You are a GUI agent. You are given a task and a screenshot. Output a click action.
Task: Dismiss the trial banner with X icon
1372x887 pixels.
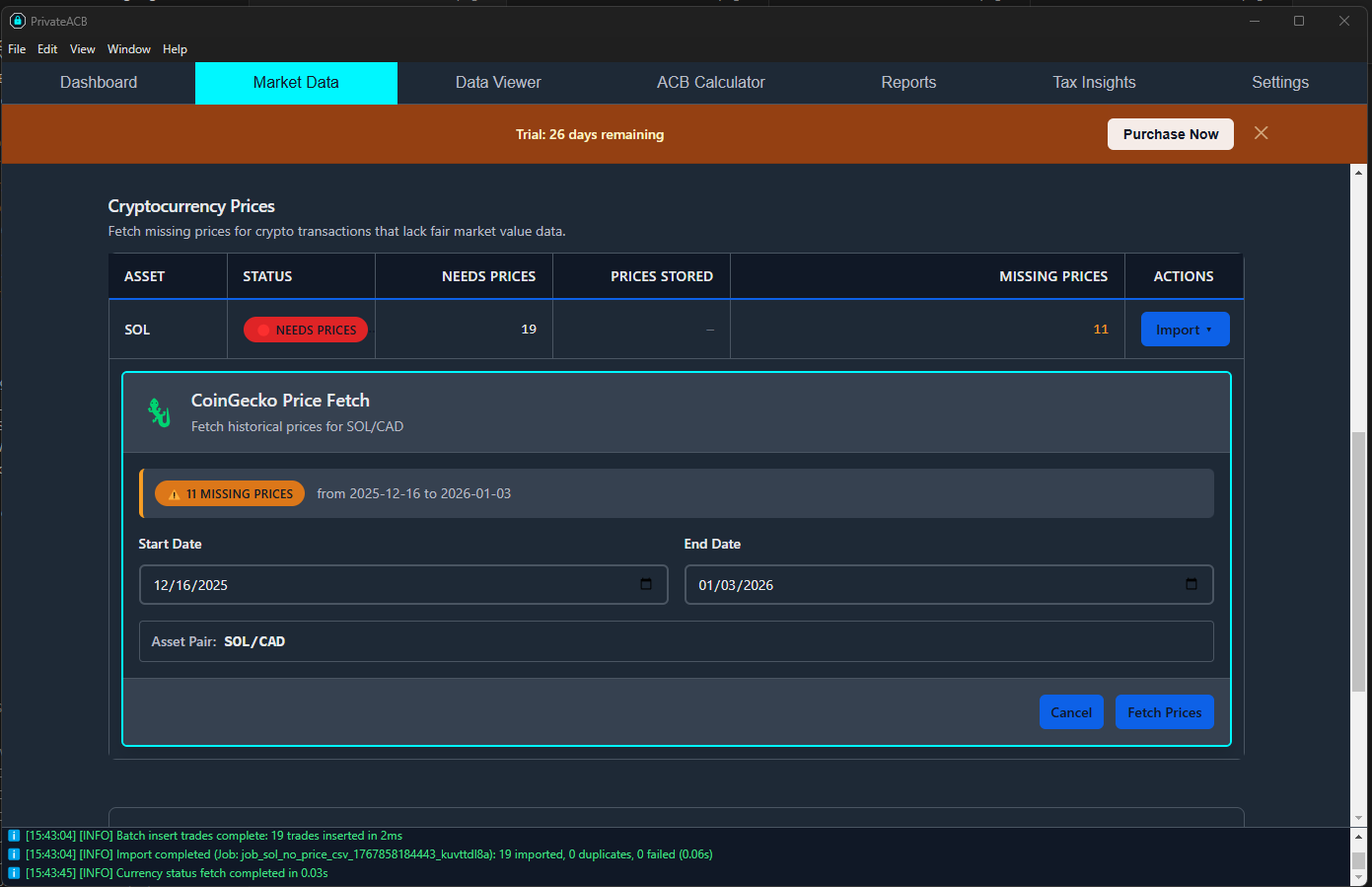pyautogui.click(x=1261, y=133)
